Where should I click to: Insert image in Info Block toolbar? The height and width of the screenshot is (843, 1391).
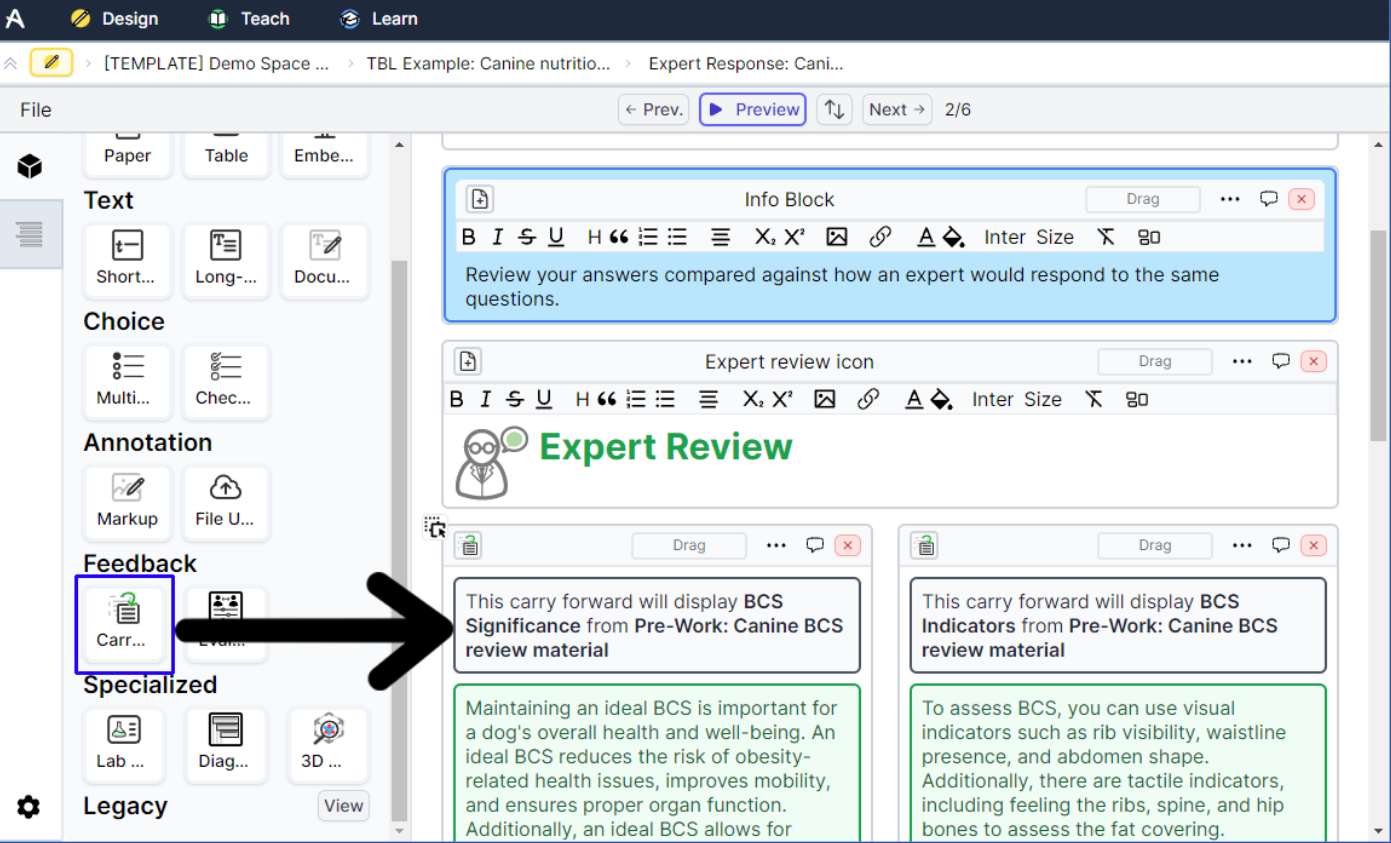tap(837, 237)
